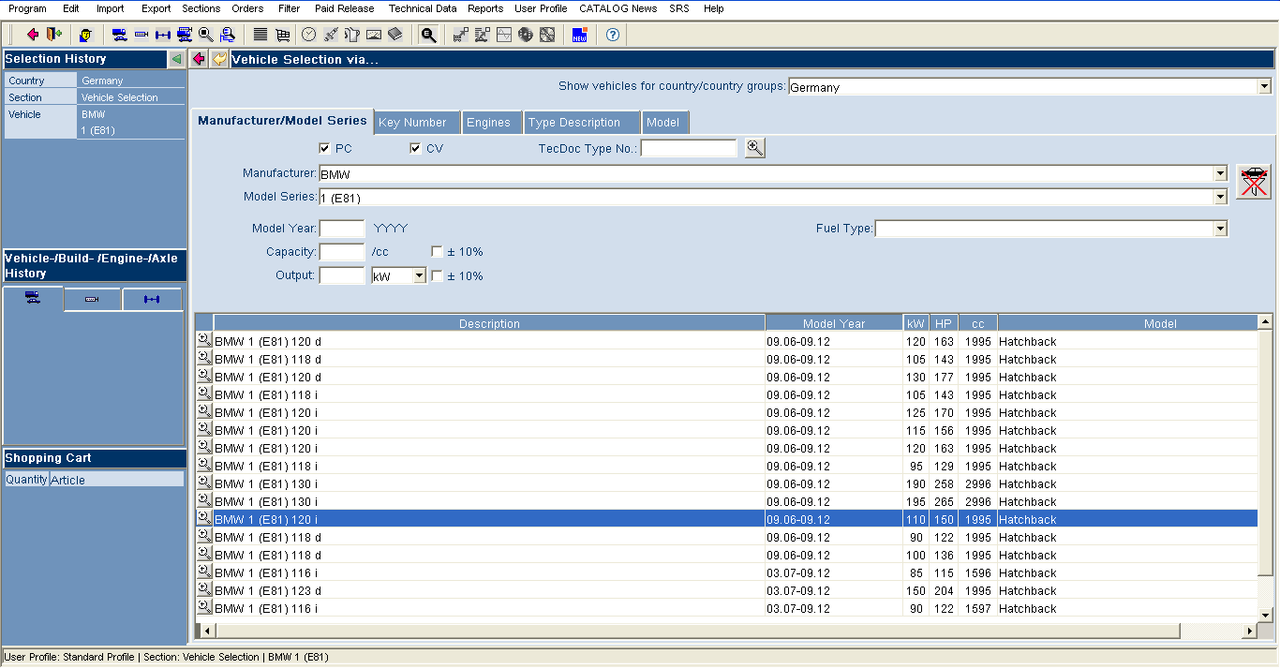This screenshot has height=668, width=1280.
Task: Click the parts list lines icon in toolbar
Action: [260, 35]
